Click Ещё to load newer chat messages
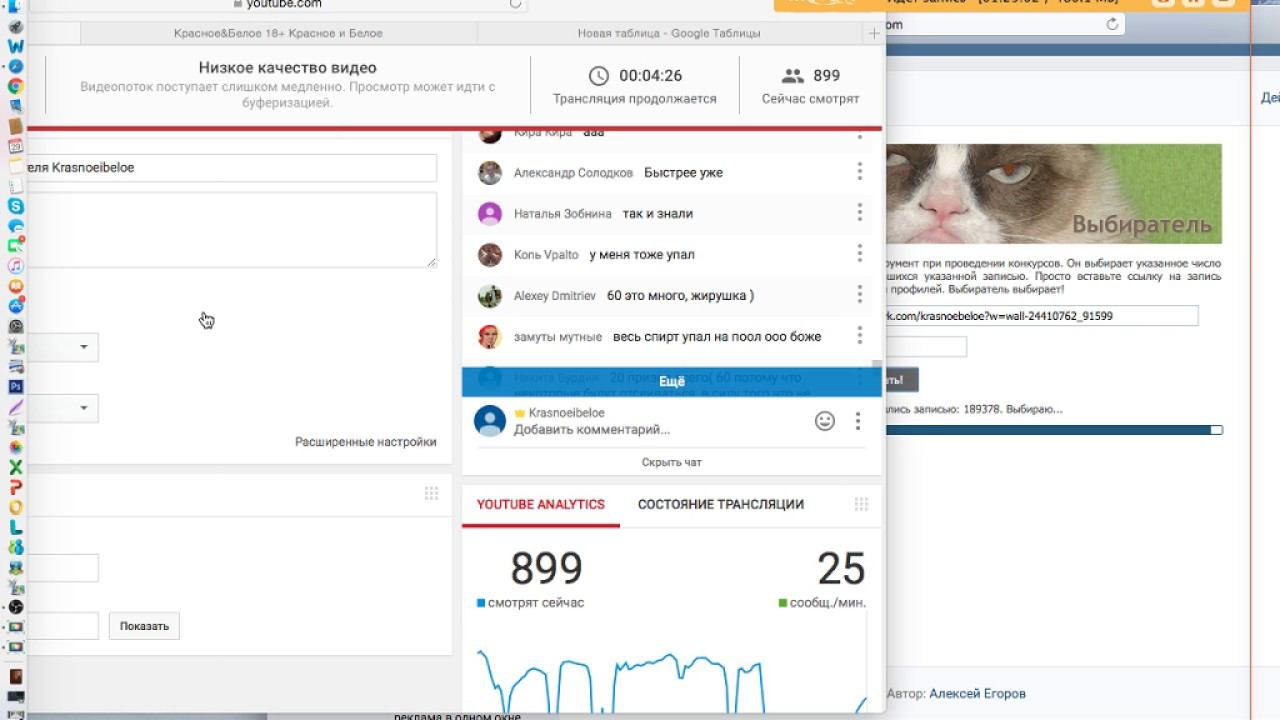Viewport: 1280px width, 720px height. [x=671, y=381]
